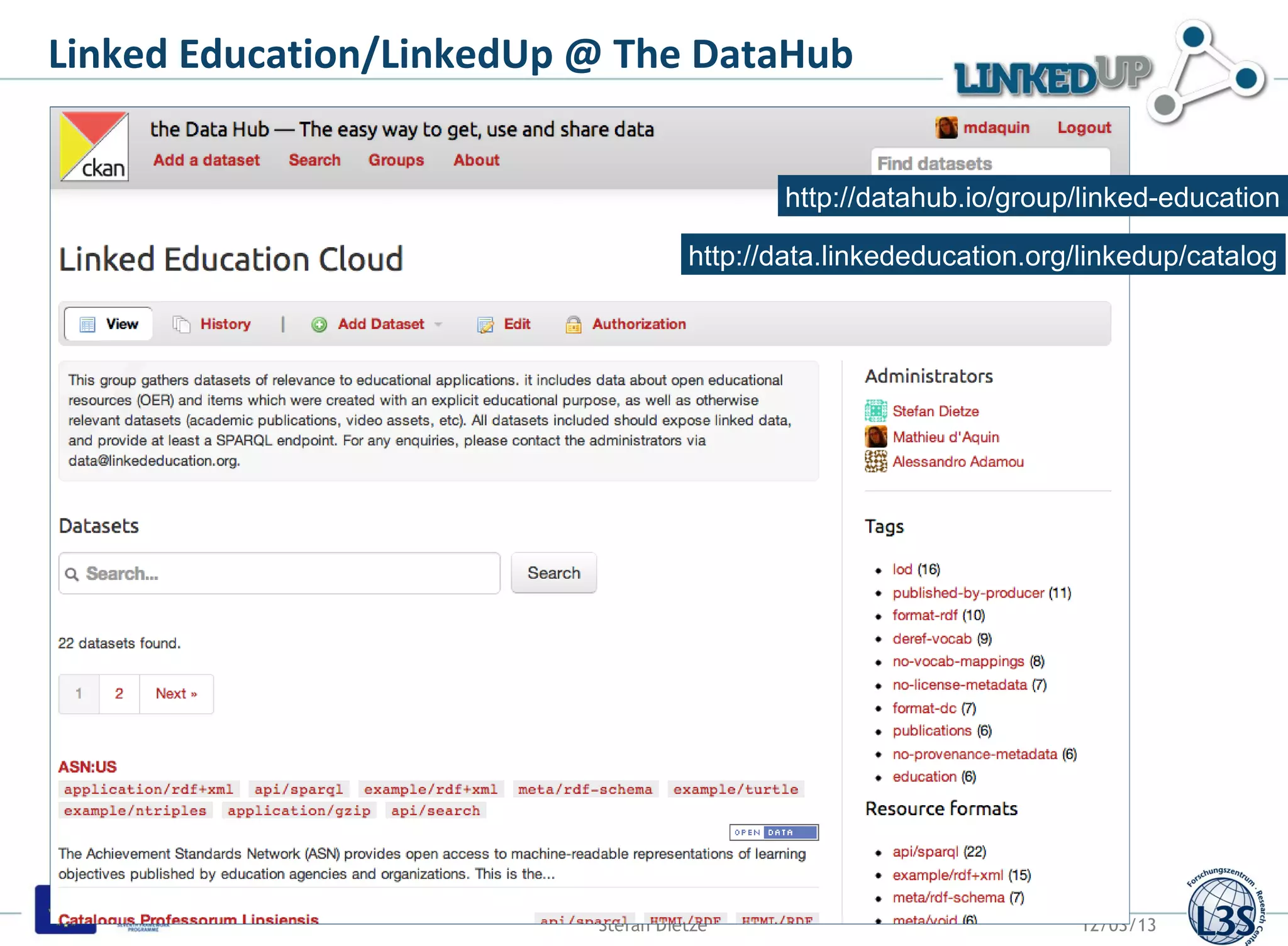1288x946 pixels.
Task: Filter by the lod tag
Action: [902, 569]
